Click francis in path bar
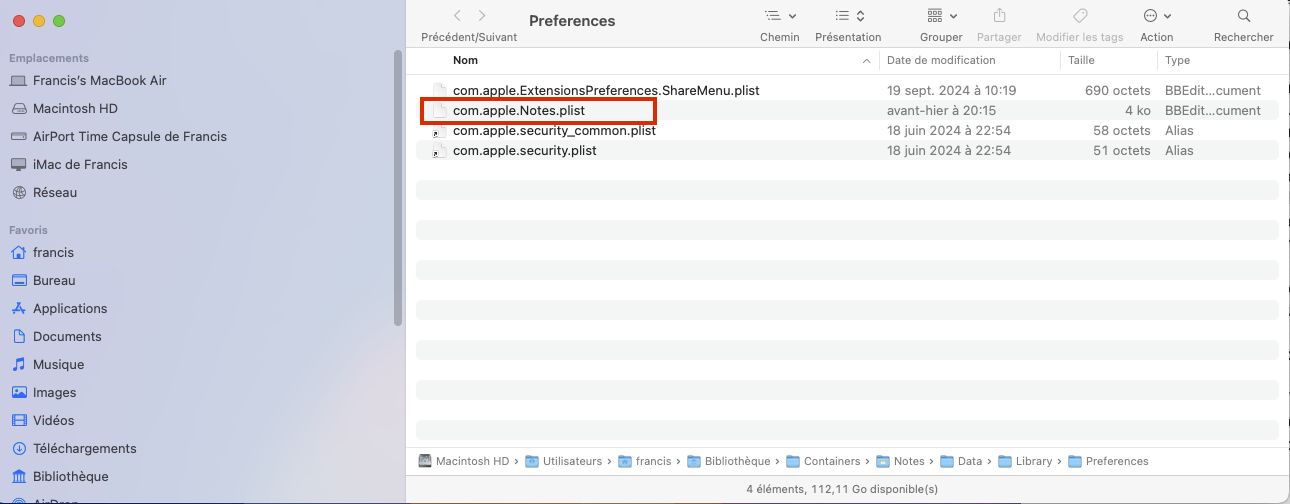This screenshot has height=504, width=1290. tap(646, 461)
